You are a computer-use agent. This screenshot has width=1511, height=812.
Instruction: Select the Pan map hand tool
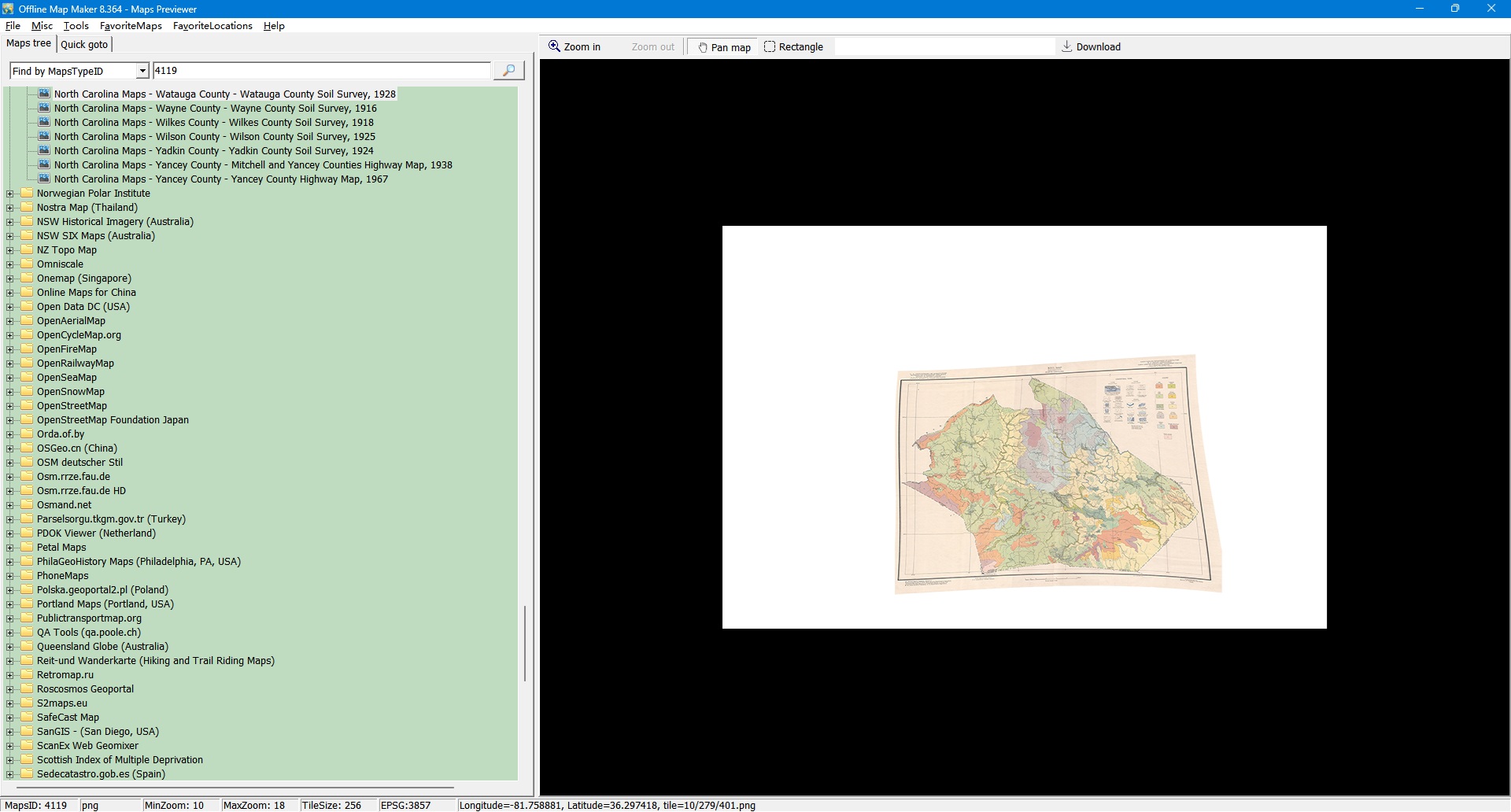tap(723, 47)
